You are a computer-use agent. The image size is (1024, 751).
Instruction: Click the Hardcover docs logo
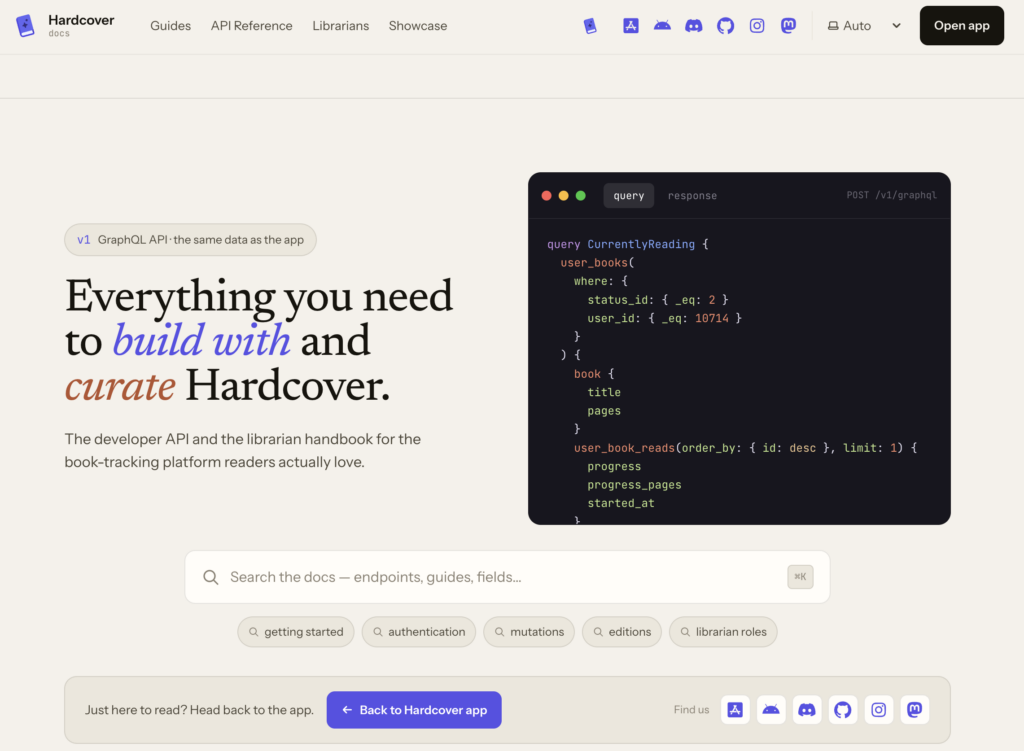65,25
